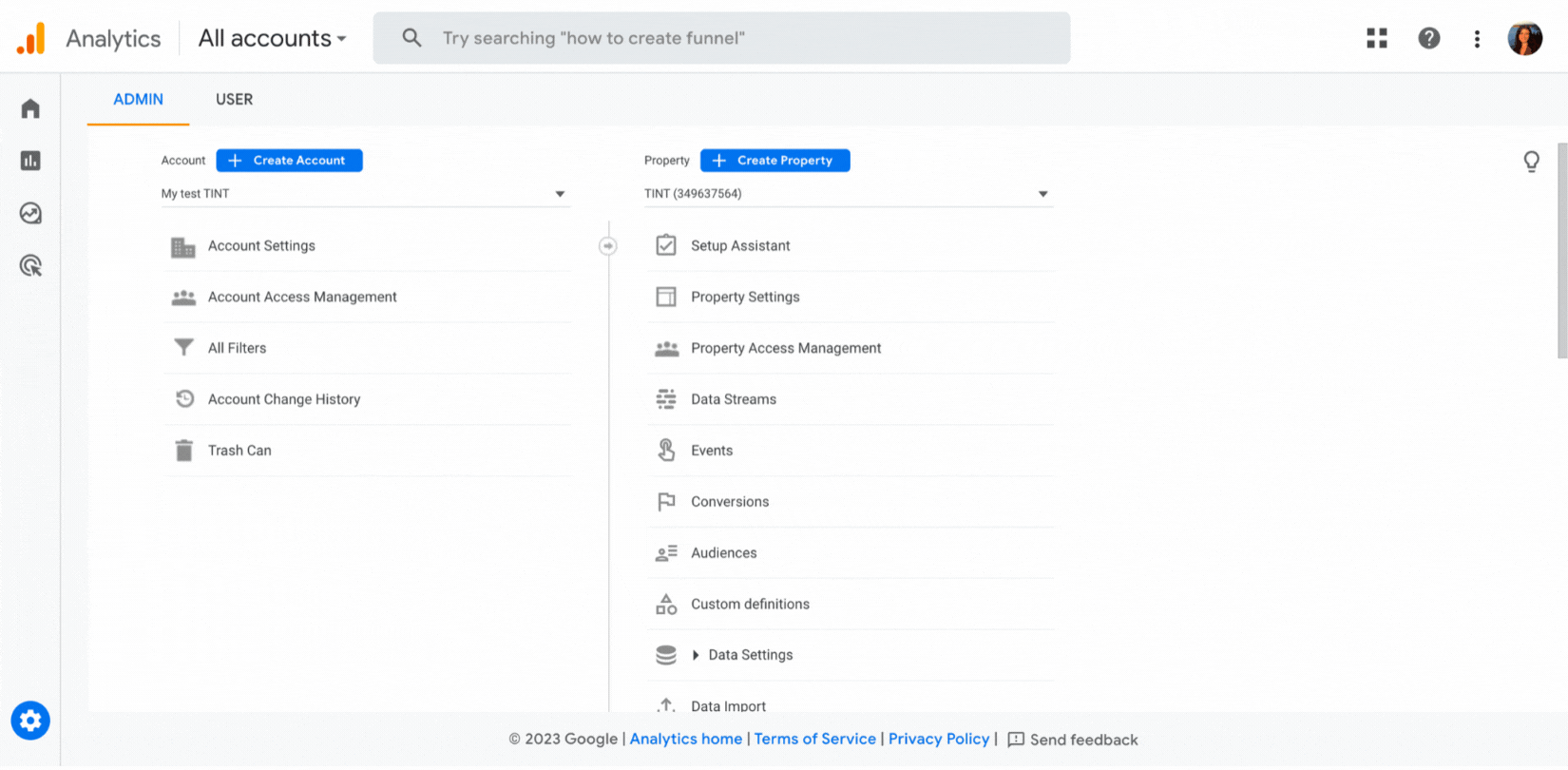Expand the Data Settings triangle

[696, 655]
